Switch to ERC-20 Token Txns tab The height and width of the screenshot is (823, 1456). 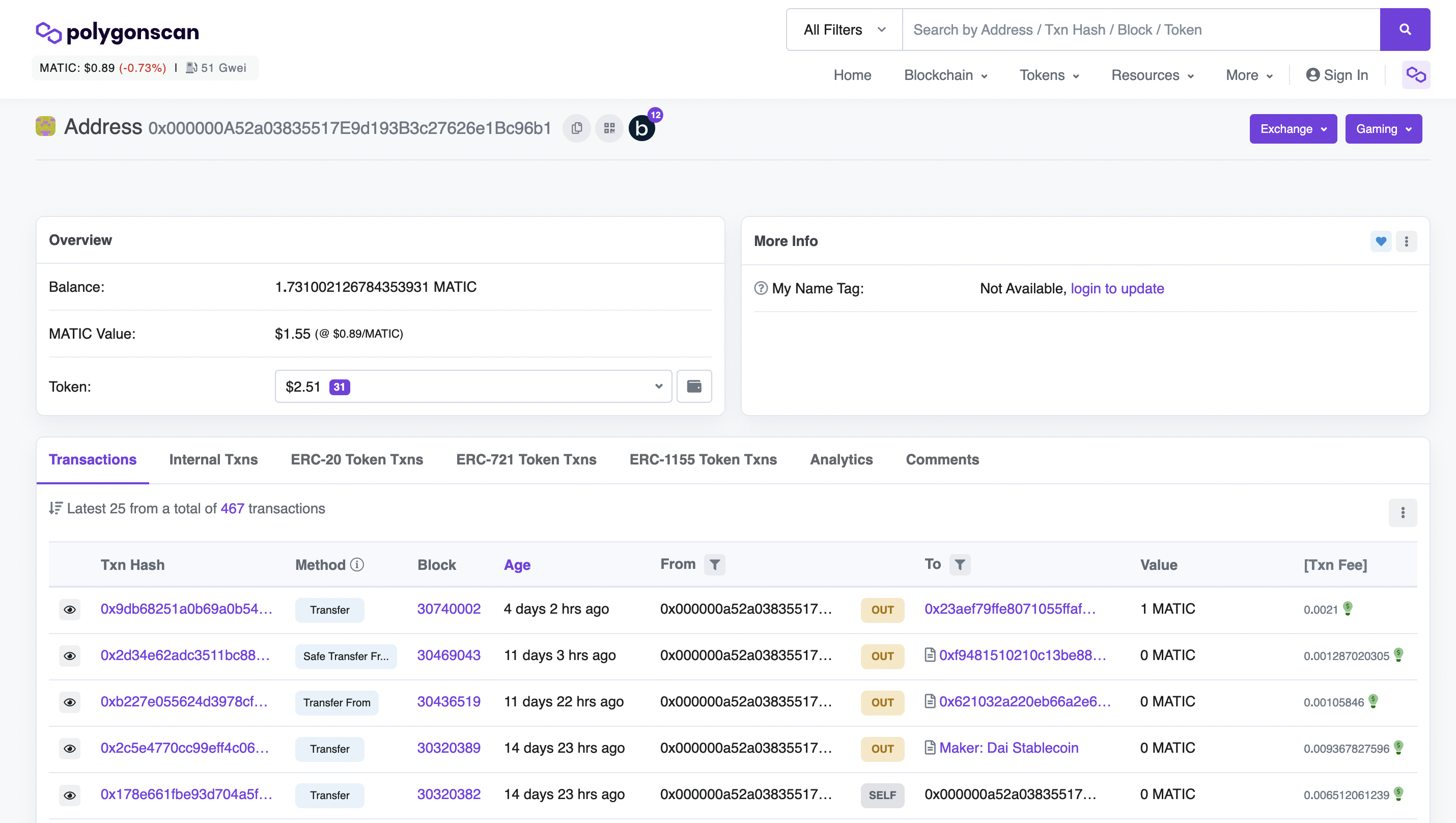tap(357, 459)
